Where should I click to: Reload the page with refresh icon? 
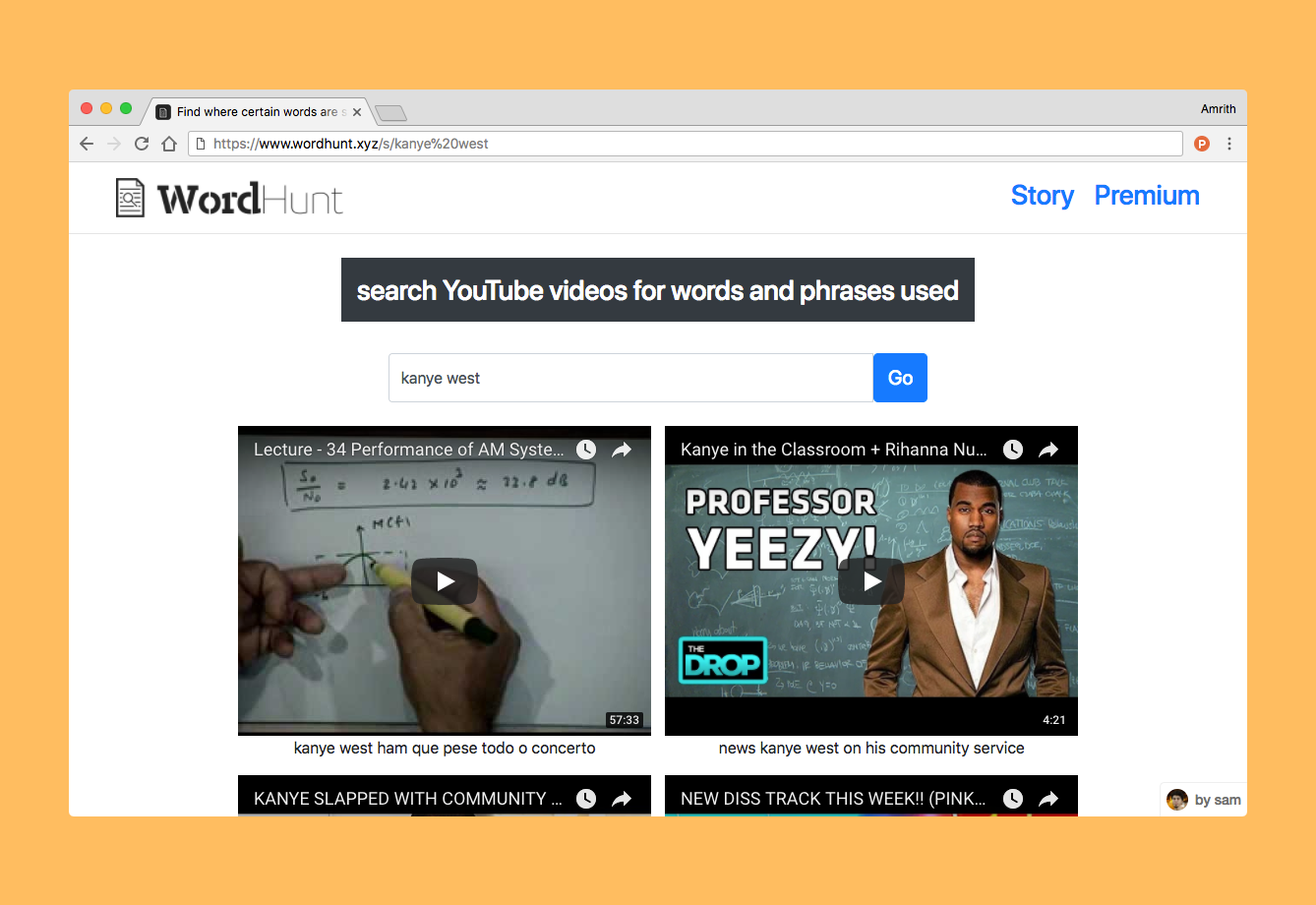point(142,144)
